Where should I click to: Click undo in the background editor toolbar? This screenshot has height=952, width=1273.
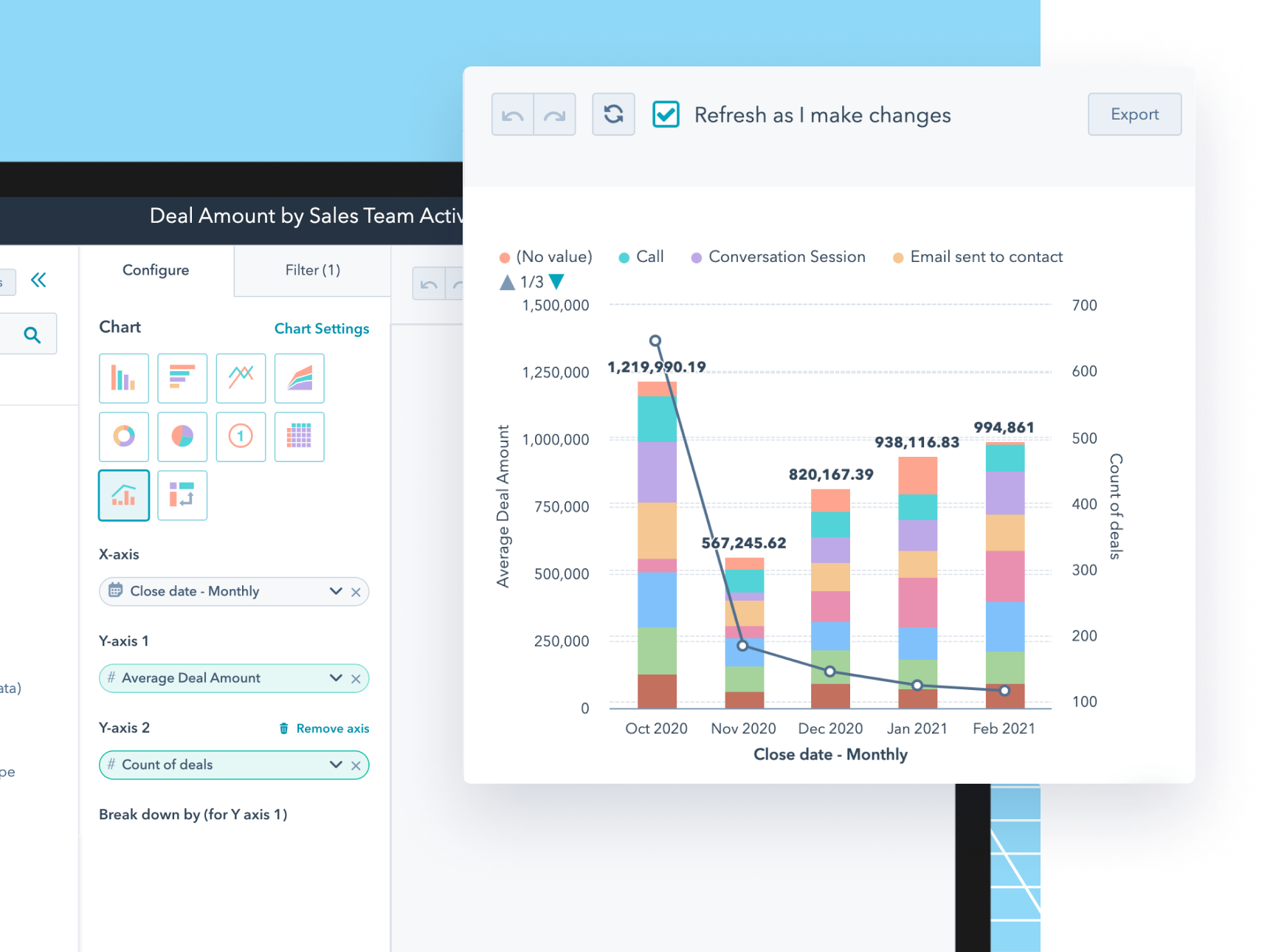(x=429, y=284)
